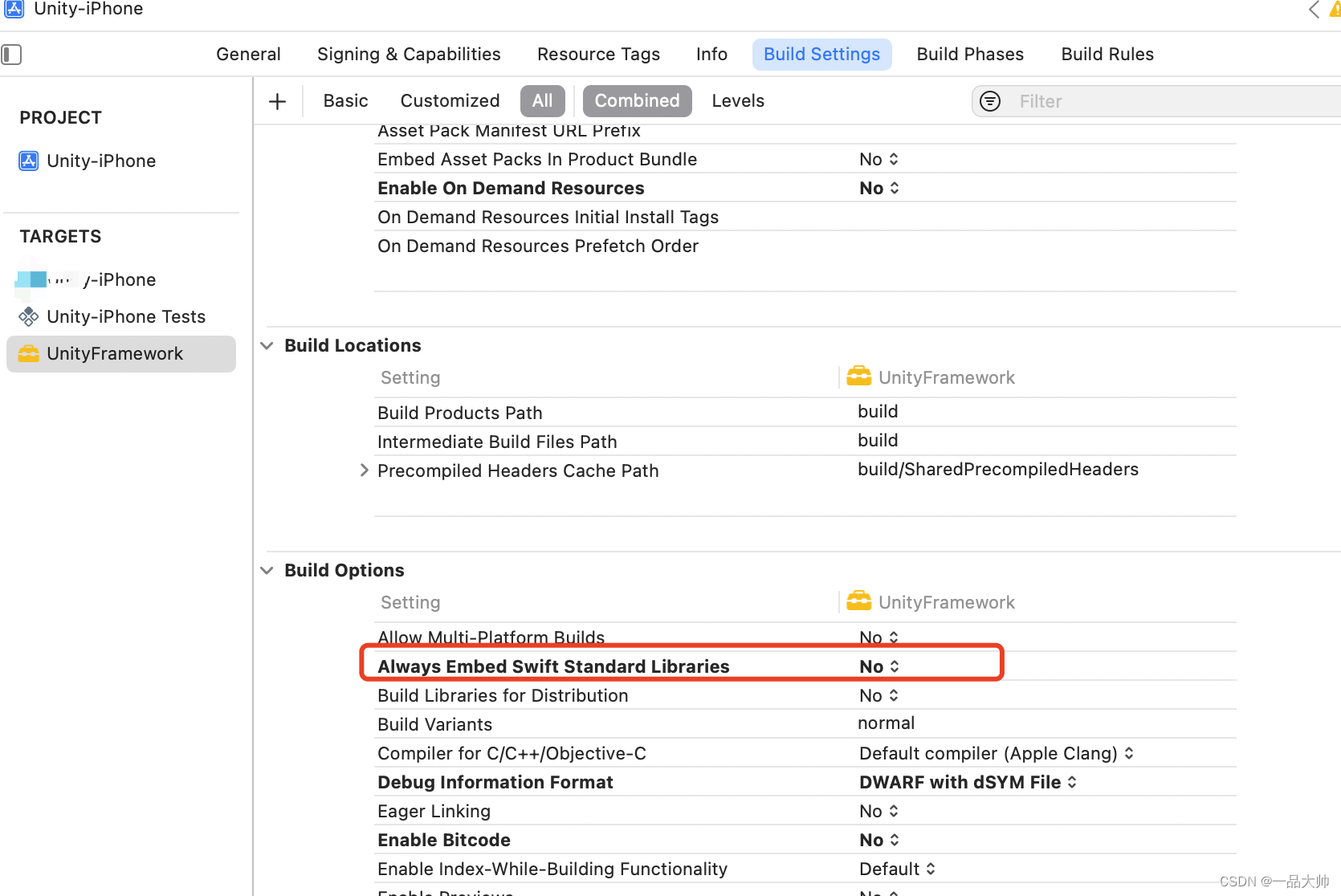The width and height of the screenshot is (1341, 896).
Task: Select the Enable Bitcode setting name
Action: coord(444,840)
